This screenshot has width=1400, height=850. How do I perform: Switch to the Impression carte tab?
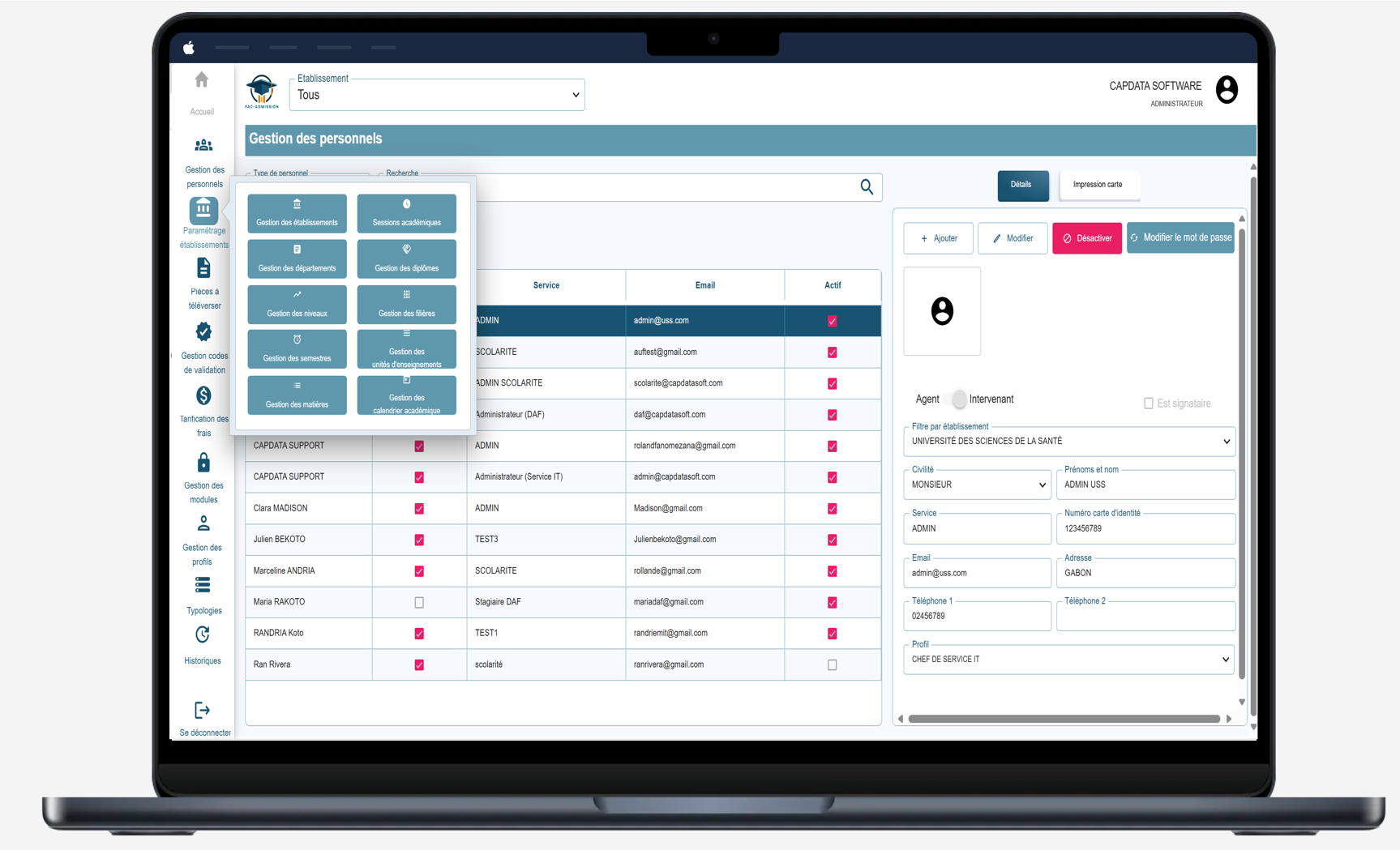tap(1098, 185)
